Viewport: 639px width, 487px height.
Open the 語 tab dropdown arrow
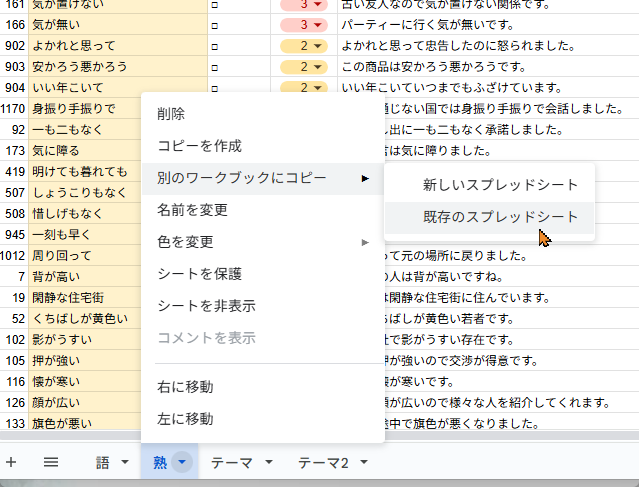(x=125, y=462)
